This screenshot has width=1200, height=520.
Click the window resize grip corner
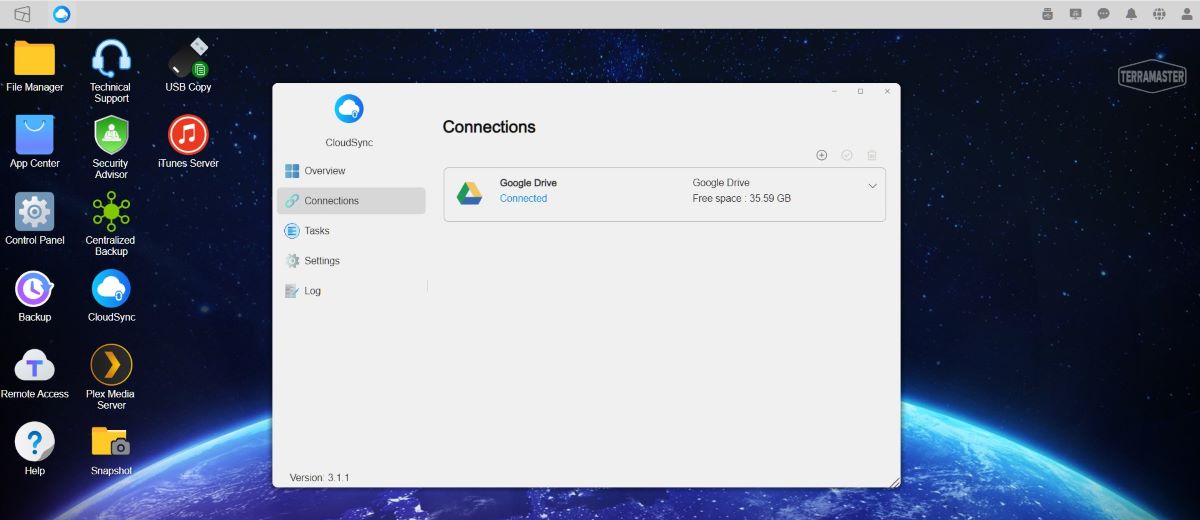894,482
